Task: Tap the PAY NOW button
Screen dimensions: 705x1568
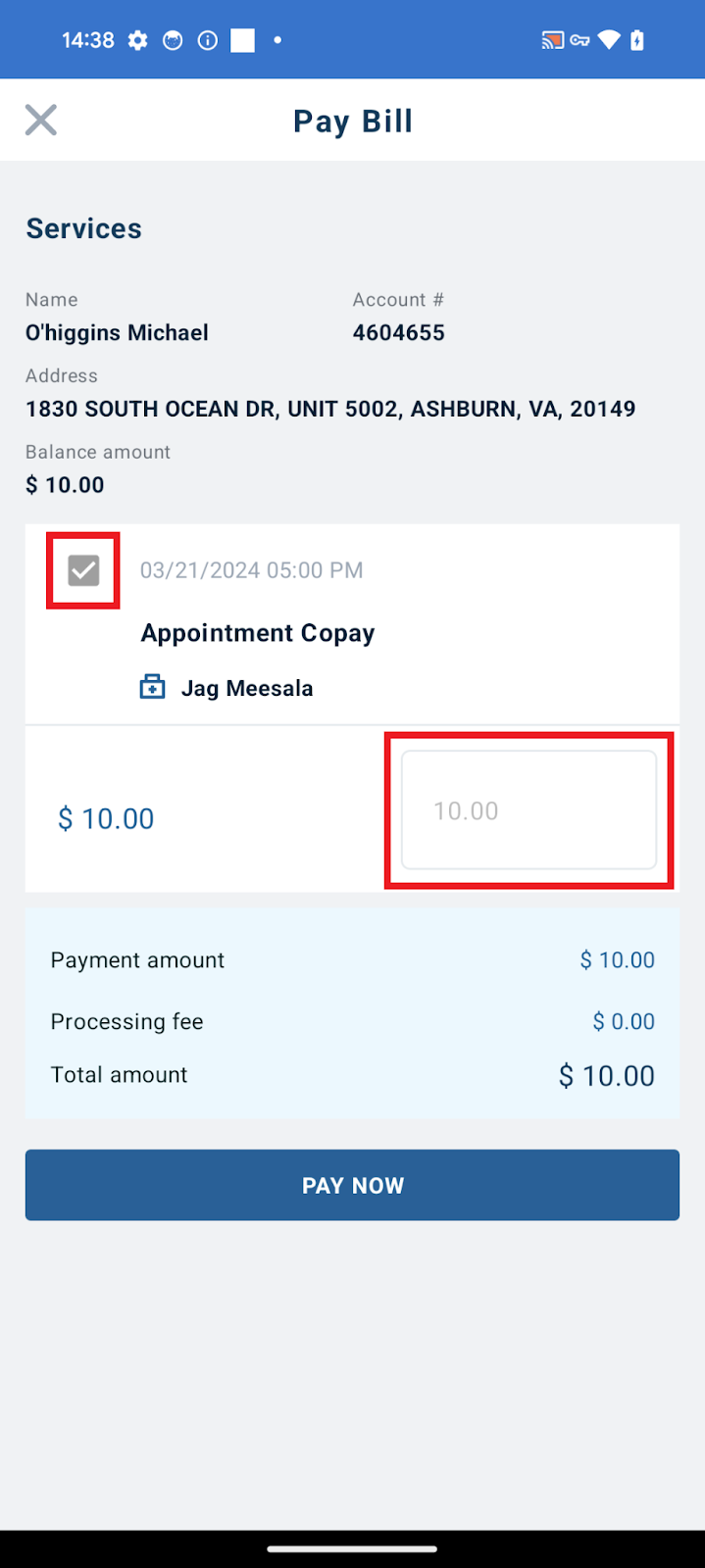Action: (352, 1185)
